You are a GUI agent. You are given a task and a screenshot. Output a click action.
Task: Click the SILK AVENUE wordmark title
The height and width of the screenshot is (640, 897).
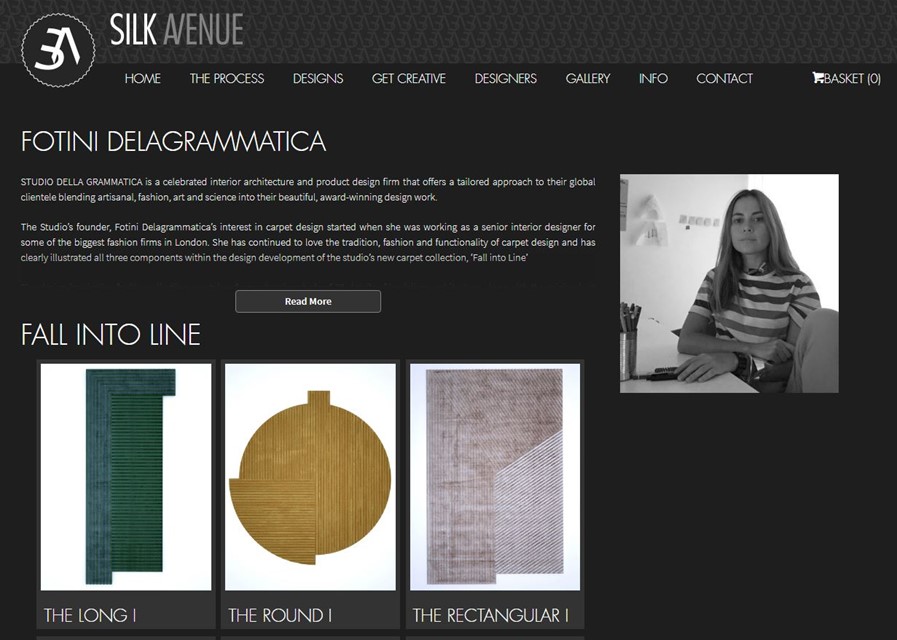tap(176, 30)
